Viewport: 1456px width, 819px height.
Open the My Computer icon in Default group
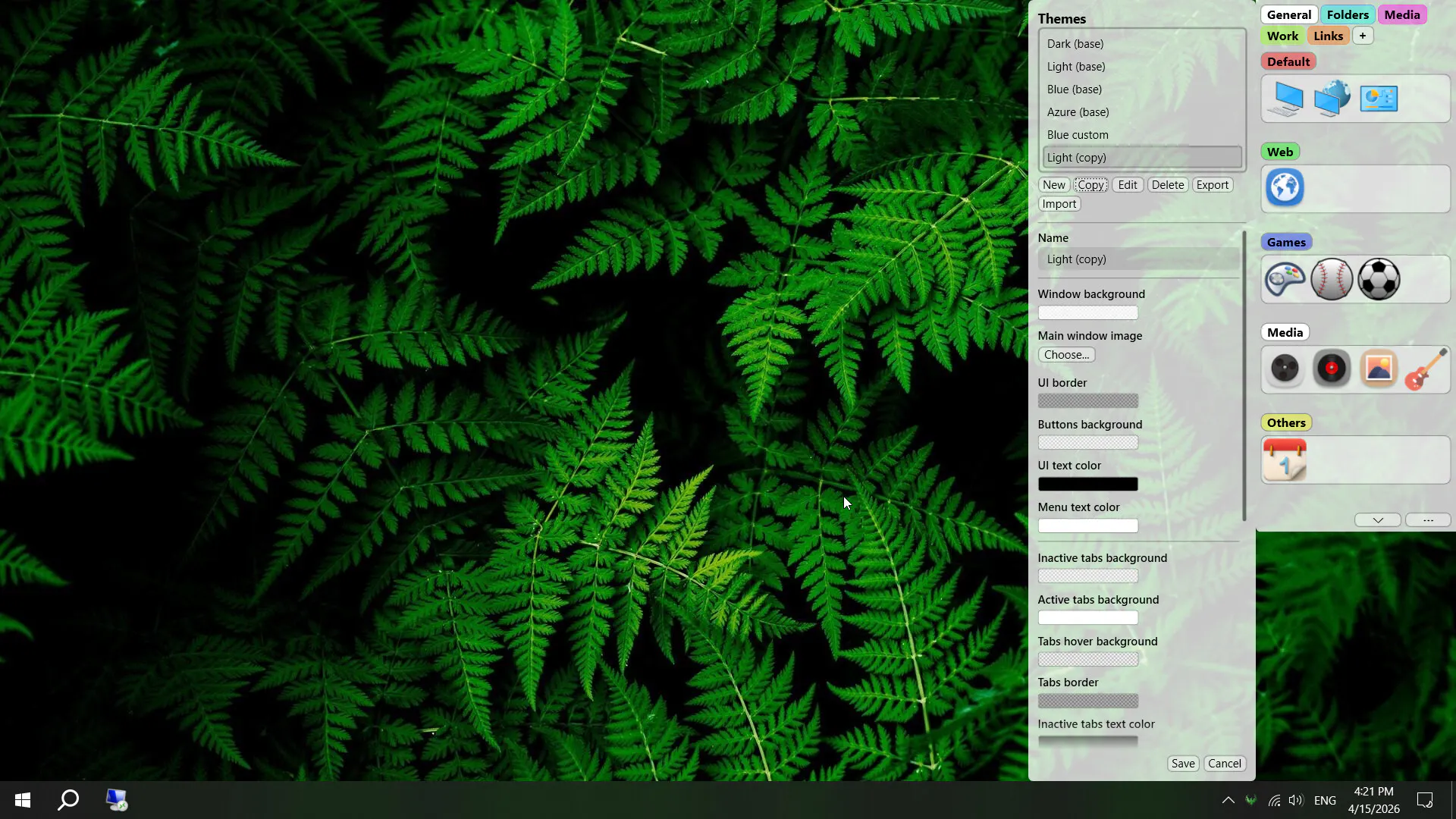tap(1285, 99)
